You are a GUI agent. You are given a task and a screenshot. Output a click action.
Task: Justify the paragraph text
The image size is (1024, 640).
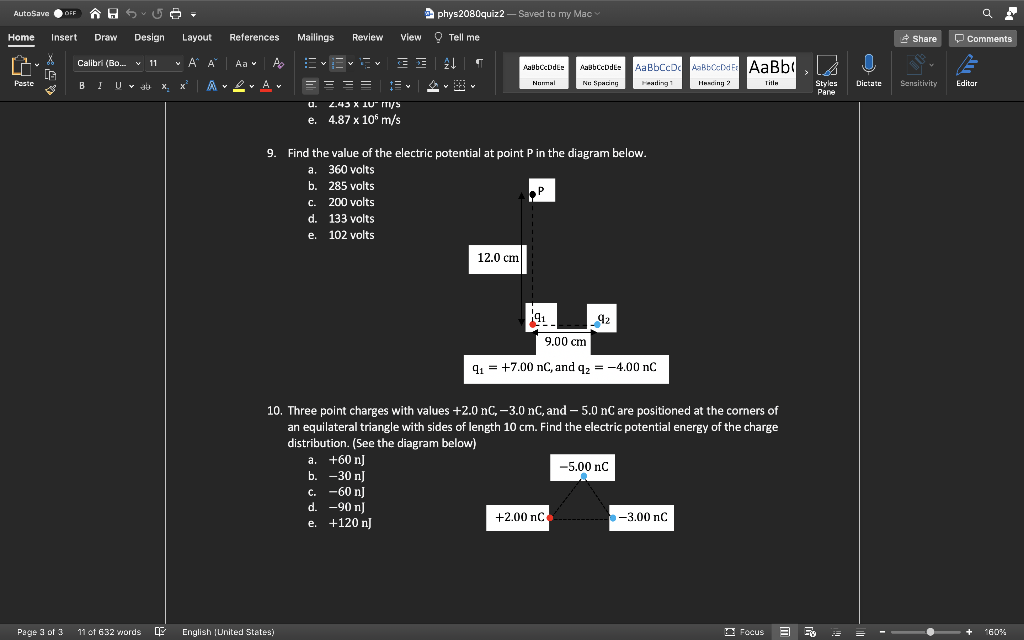(366, 86)
